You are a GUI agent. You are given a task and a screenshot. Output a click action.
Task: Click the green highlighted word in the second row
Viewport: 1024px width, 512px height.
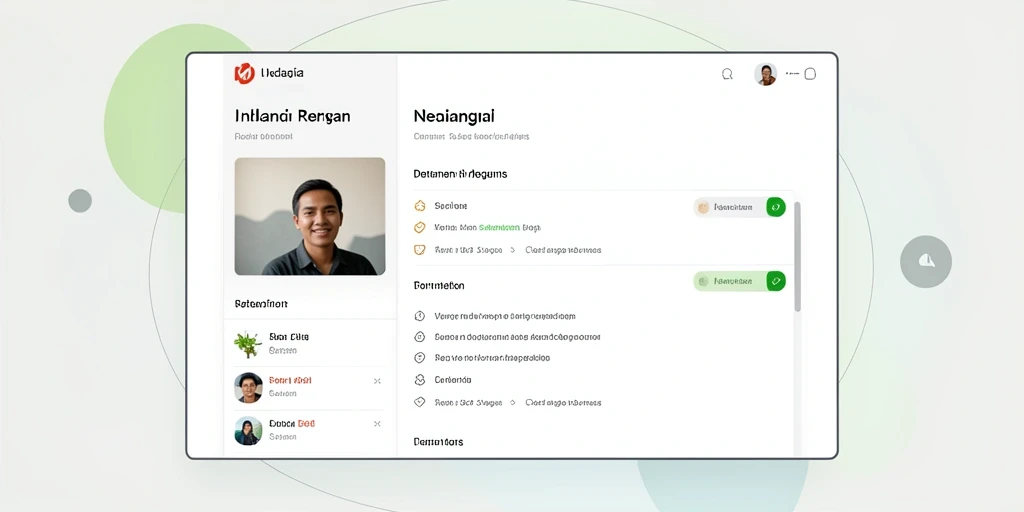499,227
